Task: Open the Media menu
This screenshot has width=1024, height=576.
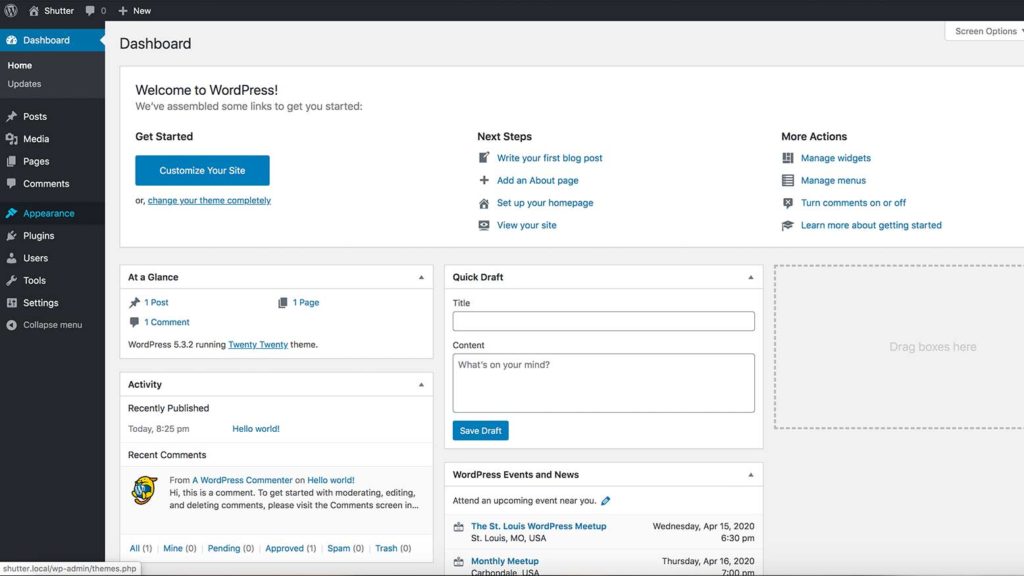Action: click(x=52, y=138)
